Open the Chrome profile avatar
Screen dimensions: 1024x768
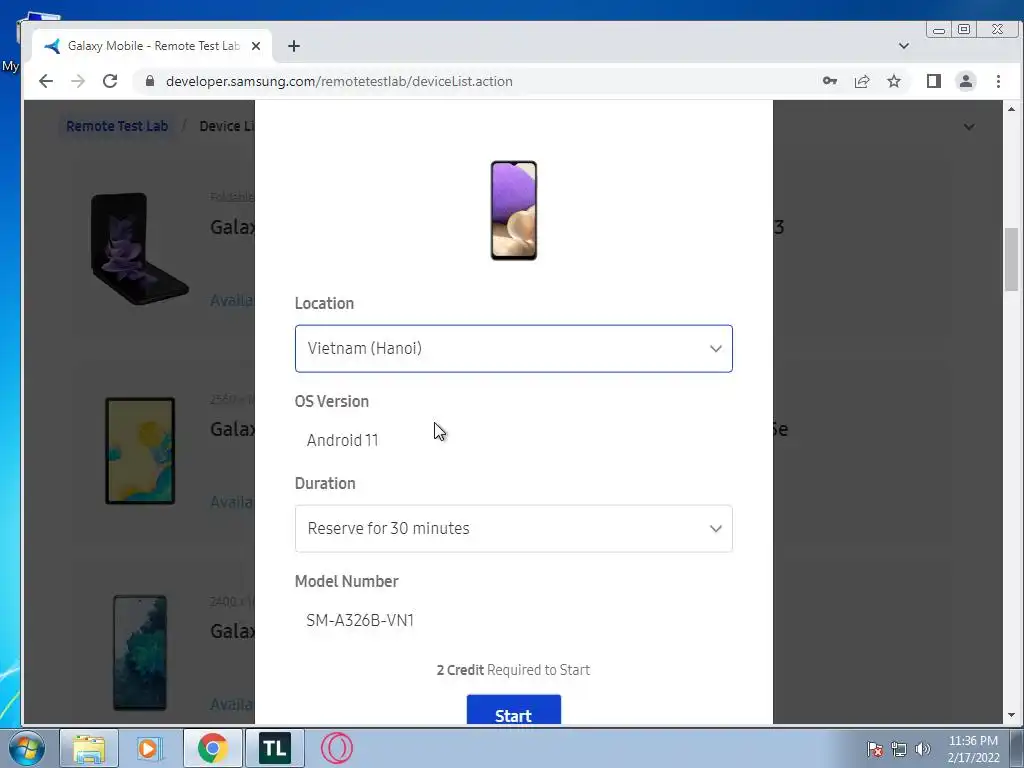[966, 81]
